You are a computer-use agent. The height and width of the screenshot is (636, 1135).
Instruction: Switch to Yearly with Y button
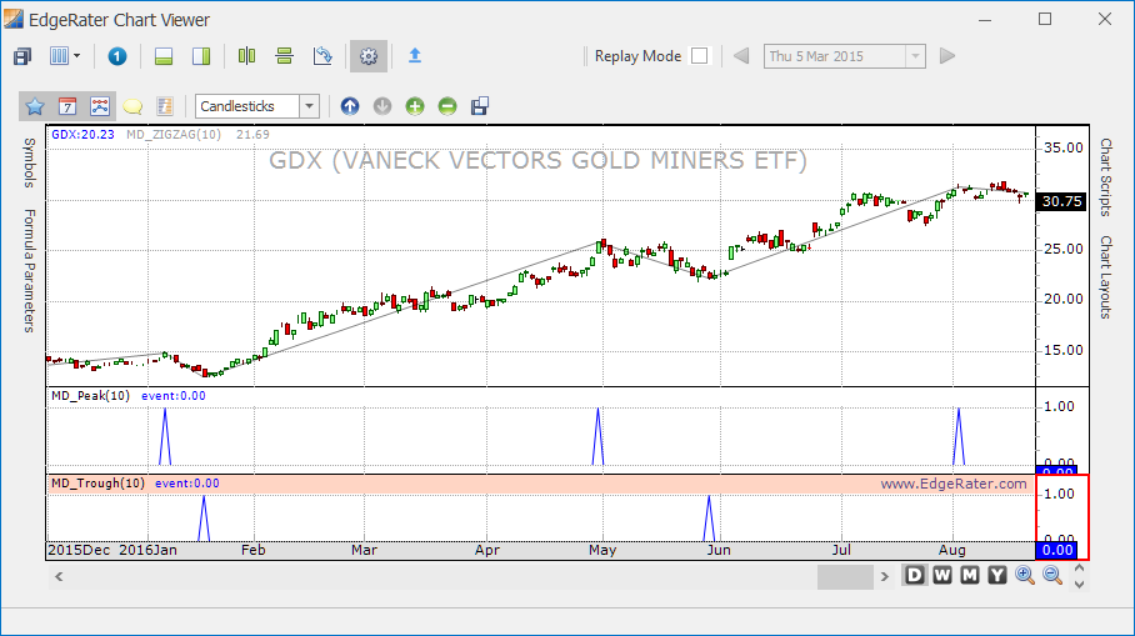[997, 575]
